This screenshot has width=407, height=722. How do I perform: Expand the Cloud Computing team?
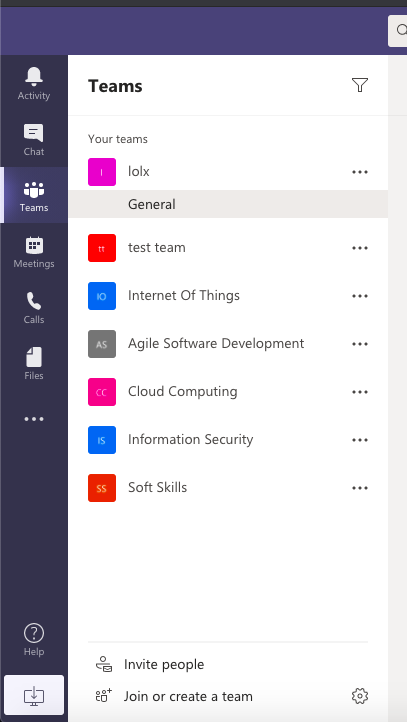pyautogui.click(x=228, y=392)
